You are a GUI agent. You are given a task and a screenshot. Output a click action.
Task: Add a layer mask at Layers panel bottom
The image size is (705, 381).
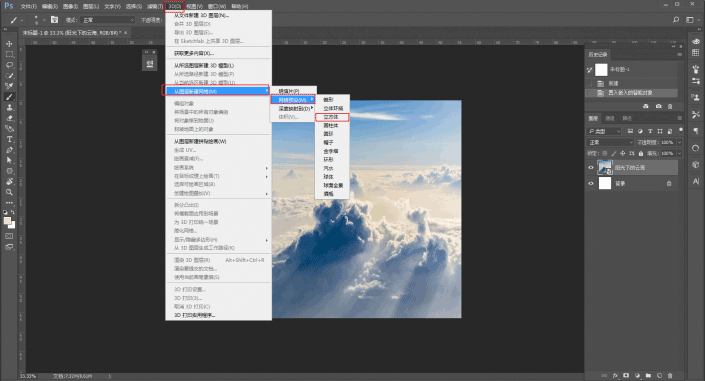[x=626, y=376]
